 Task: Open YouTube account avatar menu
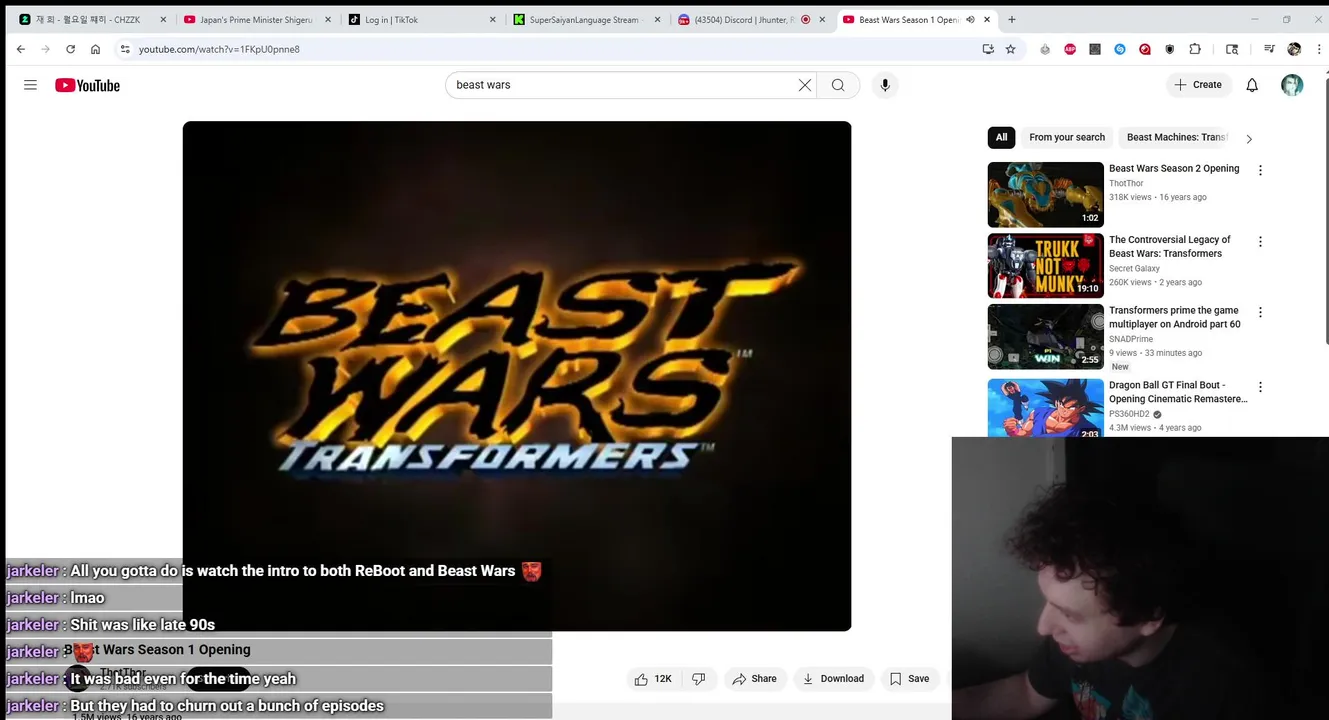(x=1292, y=85)
